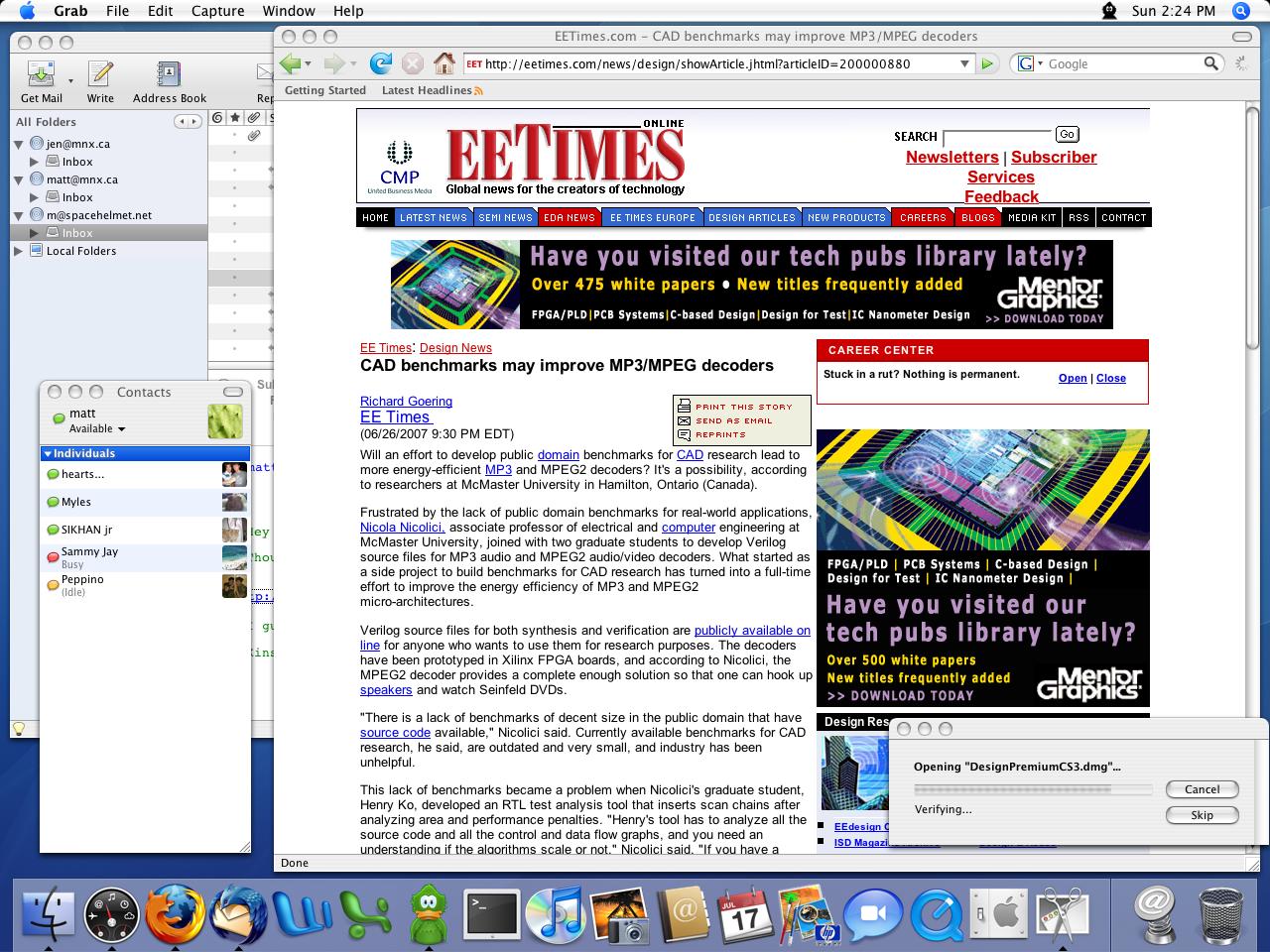Open the Available status dropdown

click(x=97, y=429)
